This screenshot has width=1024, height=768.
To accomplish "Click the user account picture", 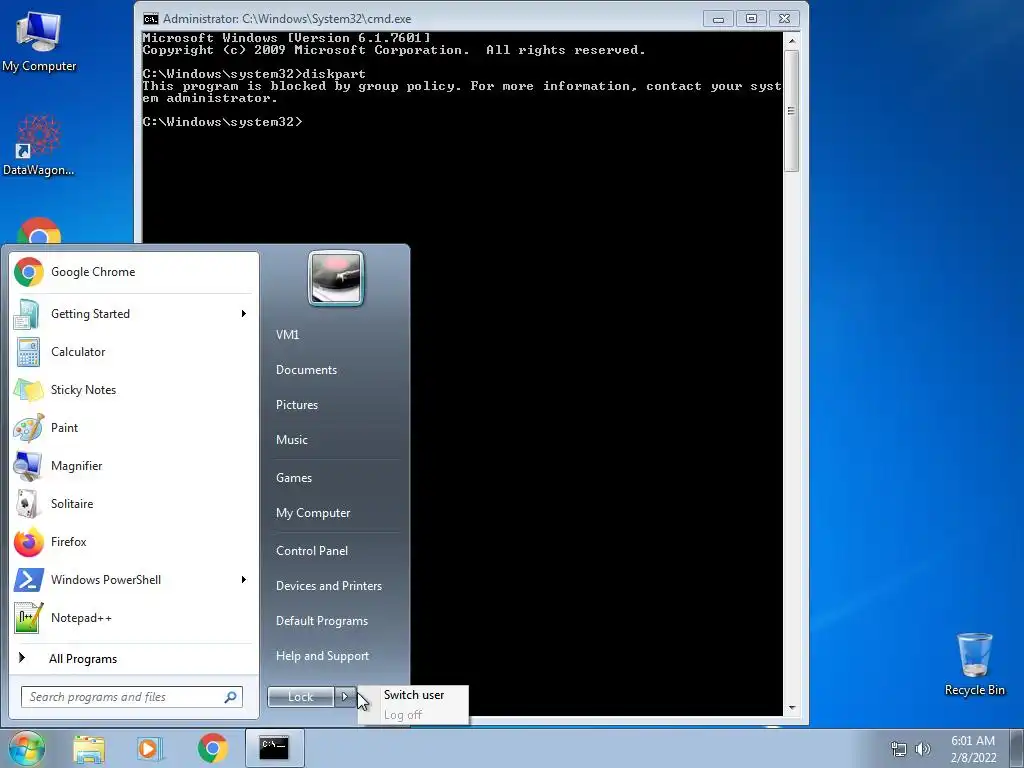I will click(336, 278).
